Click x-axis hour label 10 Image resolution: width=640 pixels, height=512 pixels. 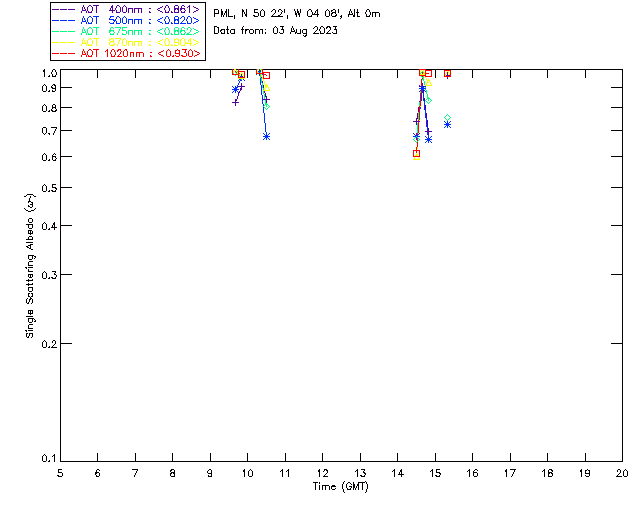(247, 473)
